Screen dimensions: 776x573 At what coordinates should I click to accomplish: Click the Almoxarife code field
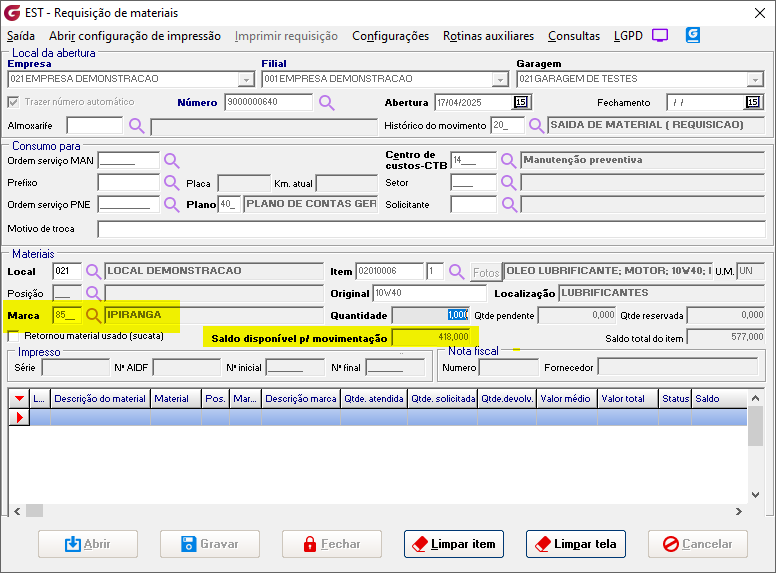tap(95, 126)
